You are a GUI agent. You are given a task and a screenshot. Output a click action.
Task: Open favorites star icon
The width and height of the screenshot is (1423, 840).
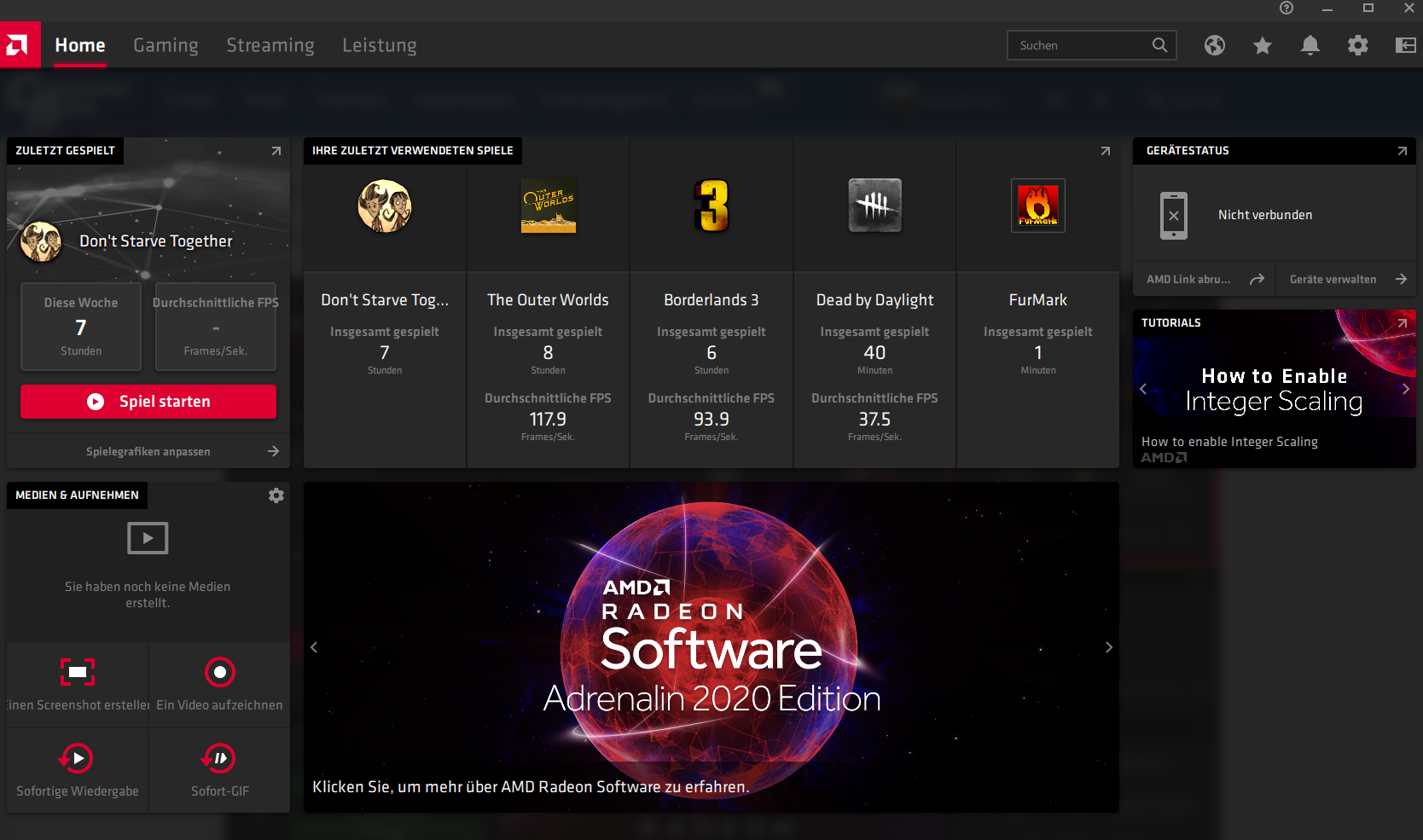(1263, 45)
